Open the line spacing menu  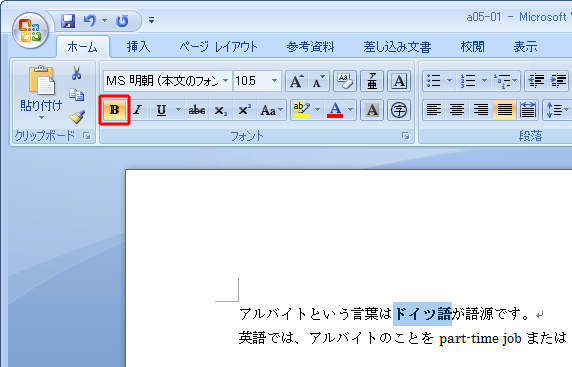point(557,110)
